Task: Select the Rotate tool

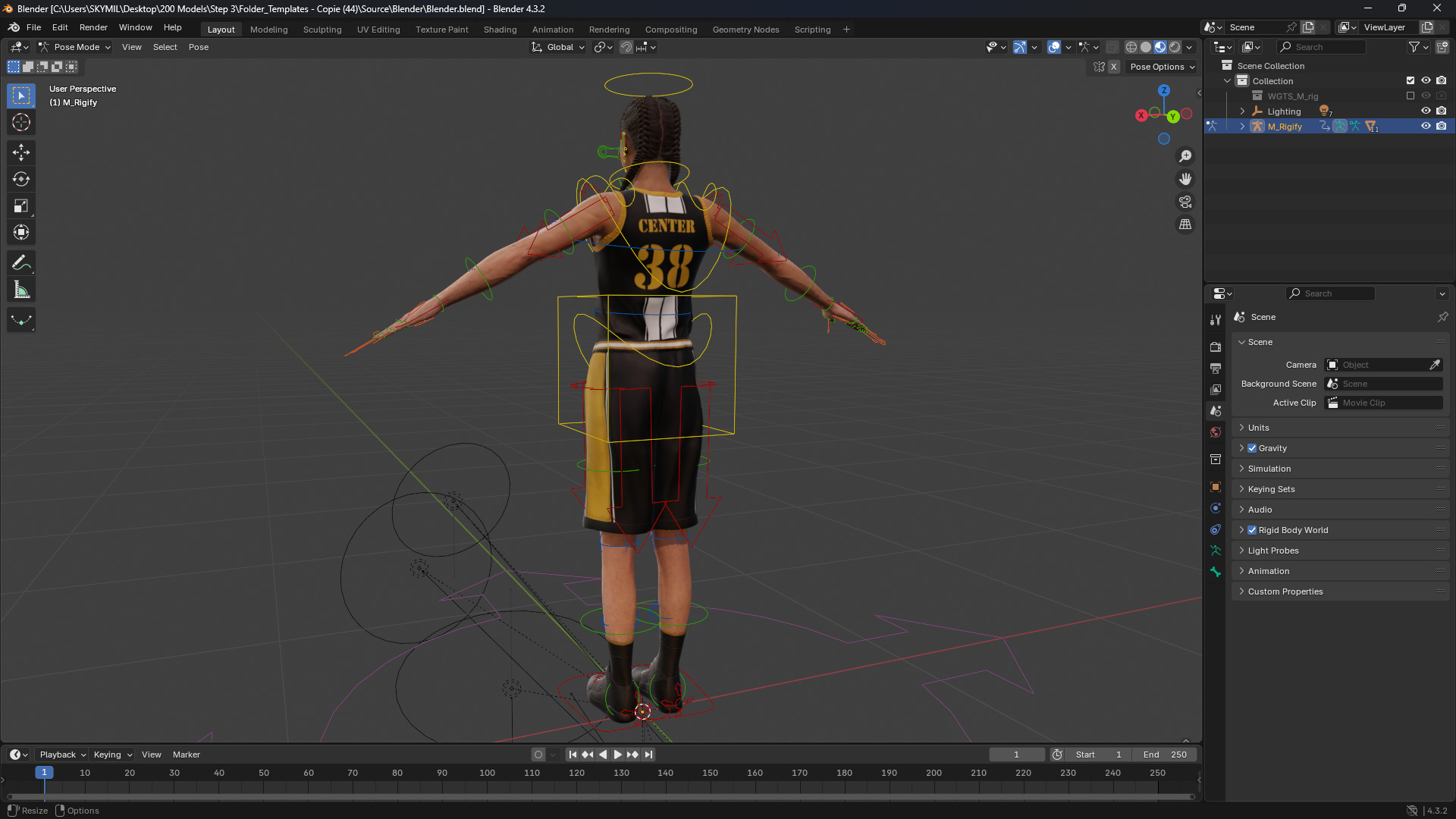Action: (21, 179)
